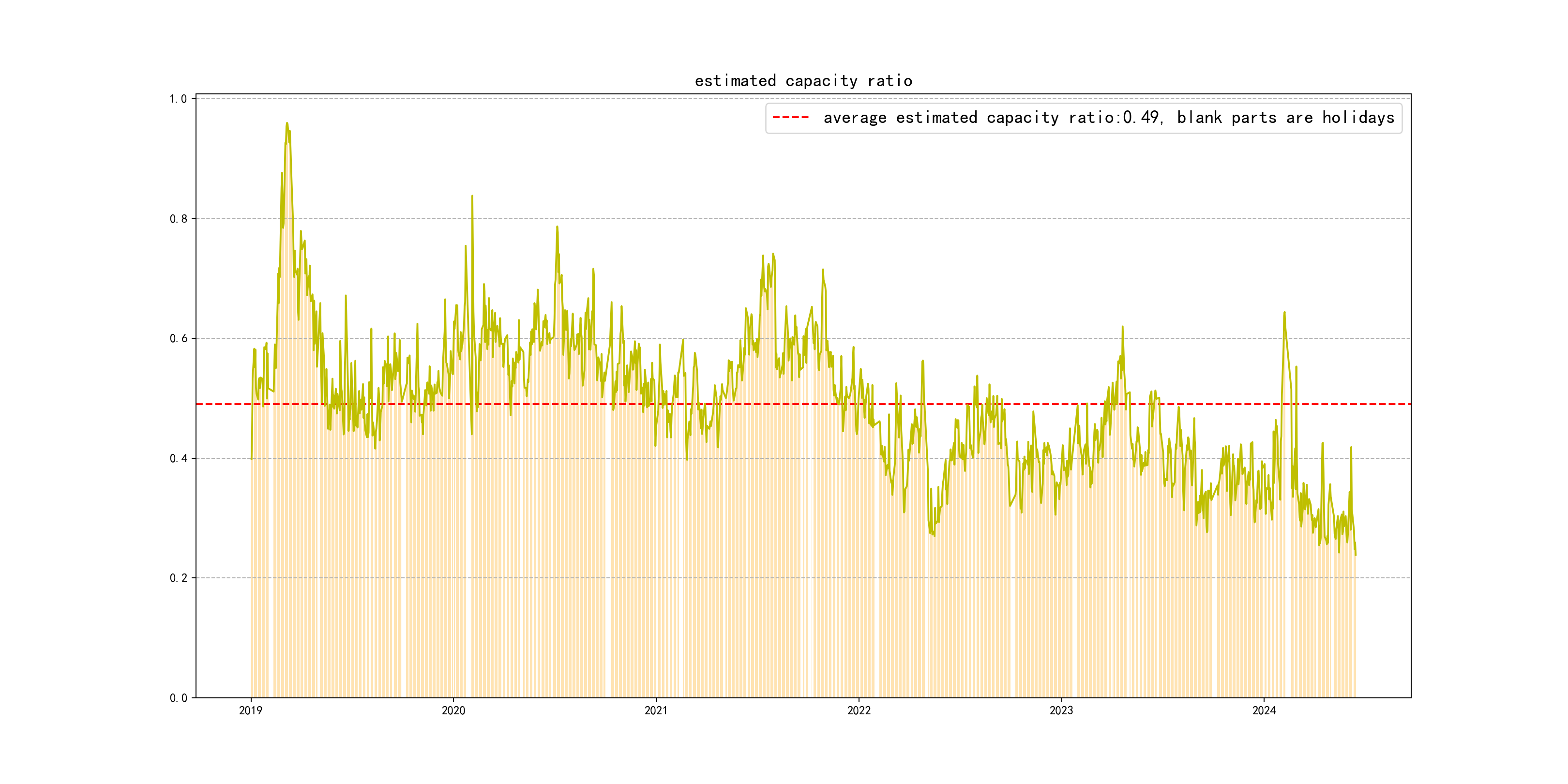
Task: Click the 2023 x-axis label
Action: [x=1061, y=710]
